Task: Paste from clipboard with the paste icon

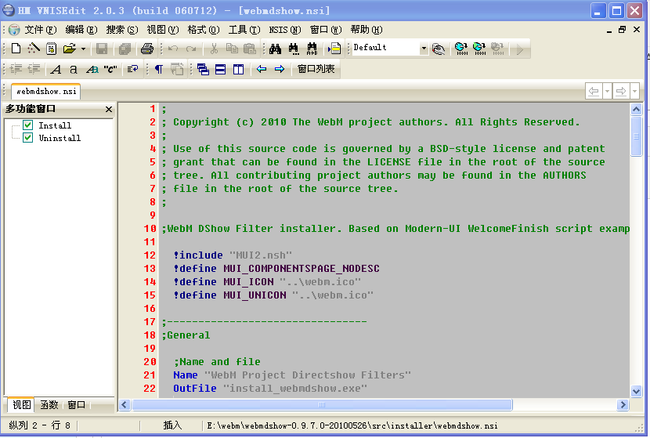Action: point(250,48)
